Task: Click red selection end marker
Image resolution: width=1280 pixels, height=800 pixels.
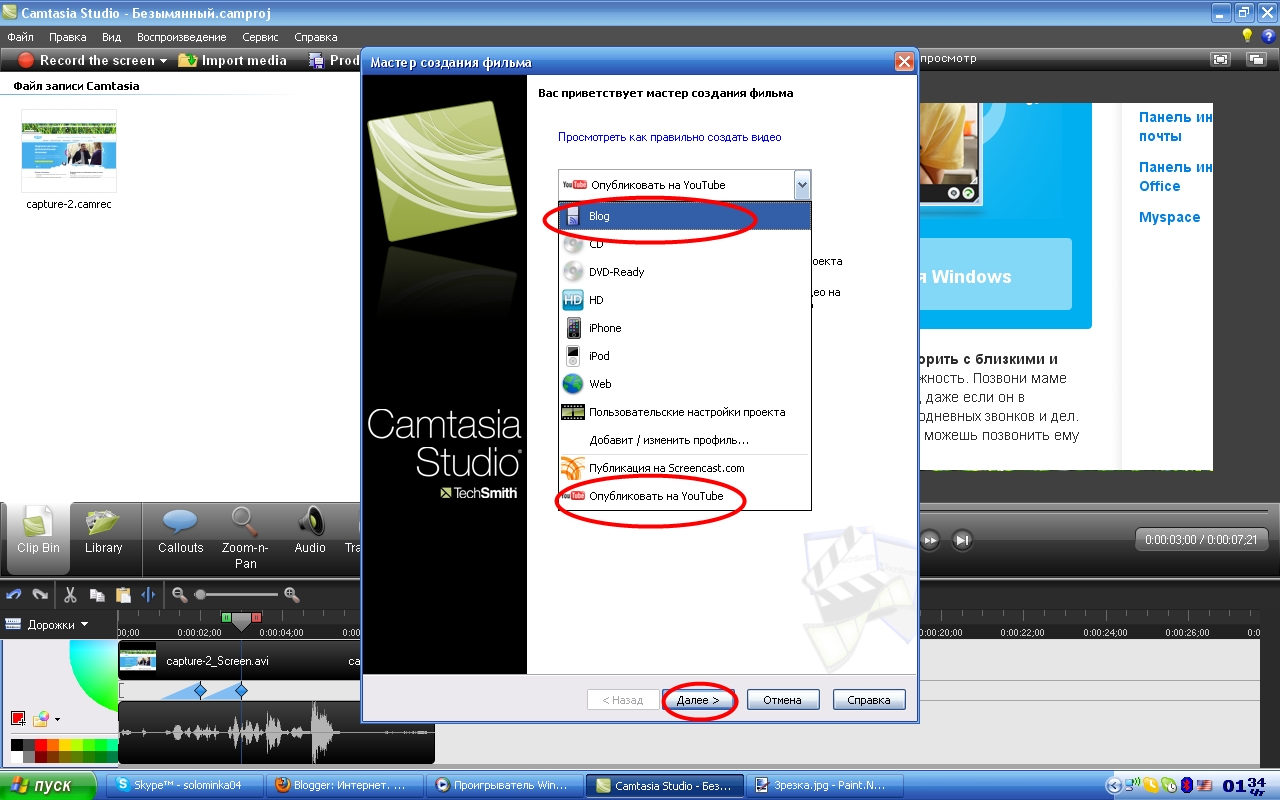Action: [256, 618]
